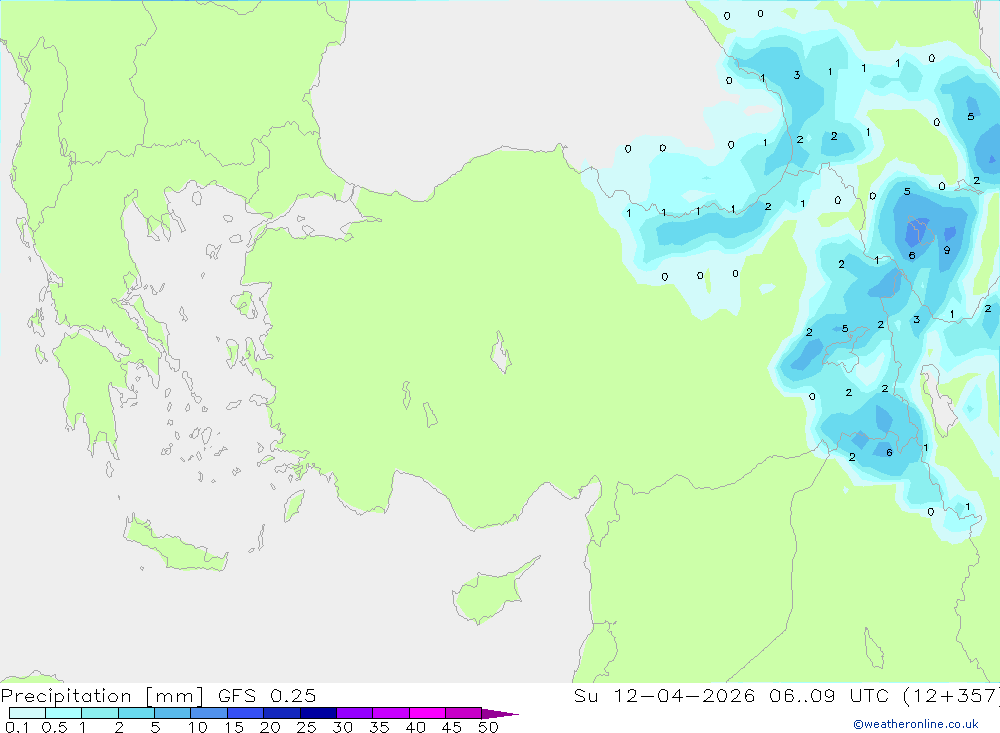Select the legend label '25'

pyautogui.click(x=307, y=727)
